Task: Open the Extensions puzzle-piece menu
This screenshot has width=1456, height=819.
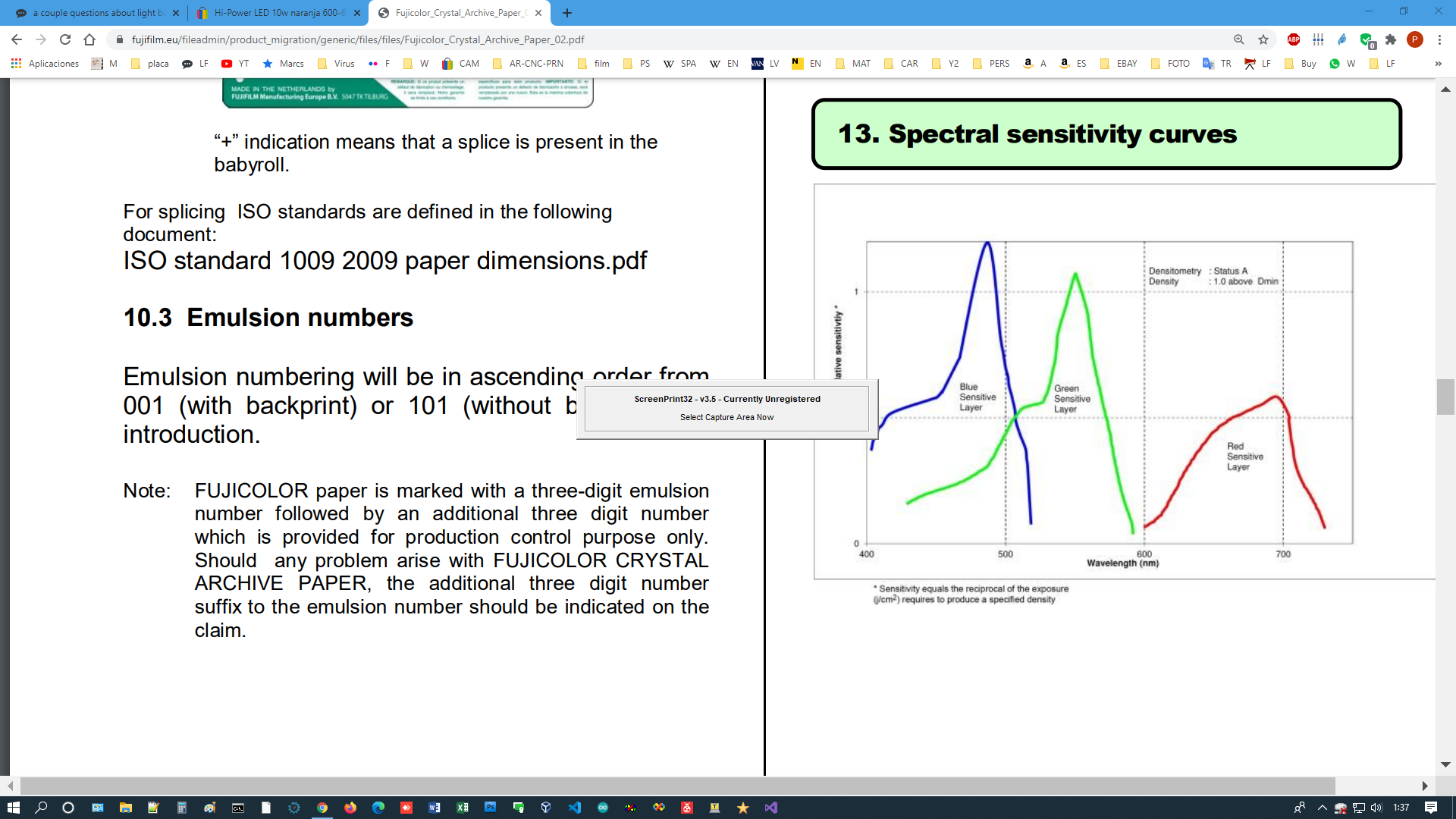Action: click(x=1391, y=39)
